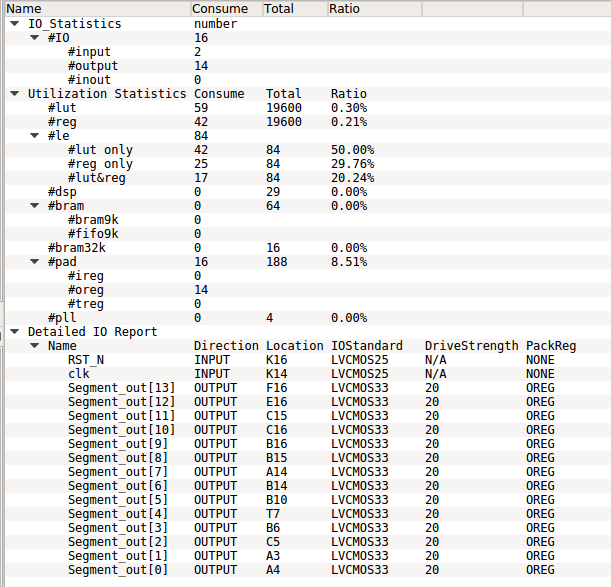Select the clk pin row
Screen dimensions: 611x587
click(x=308, y=374)
